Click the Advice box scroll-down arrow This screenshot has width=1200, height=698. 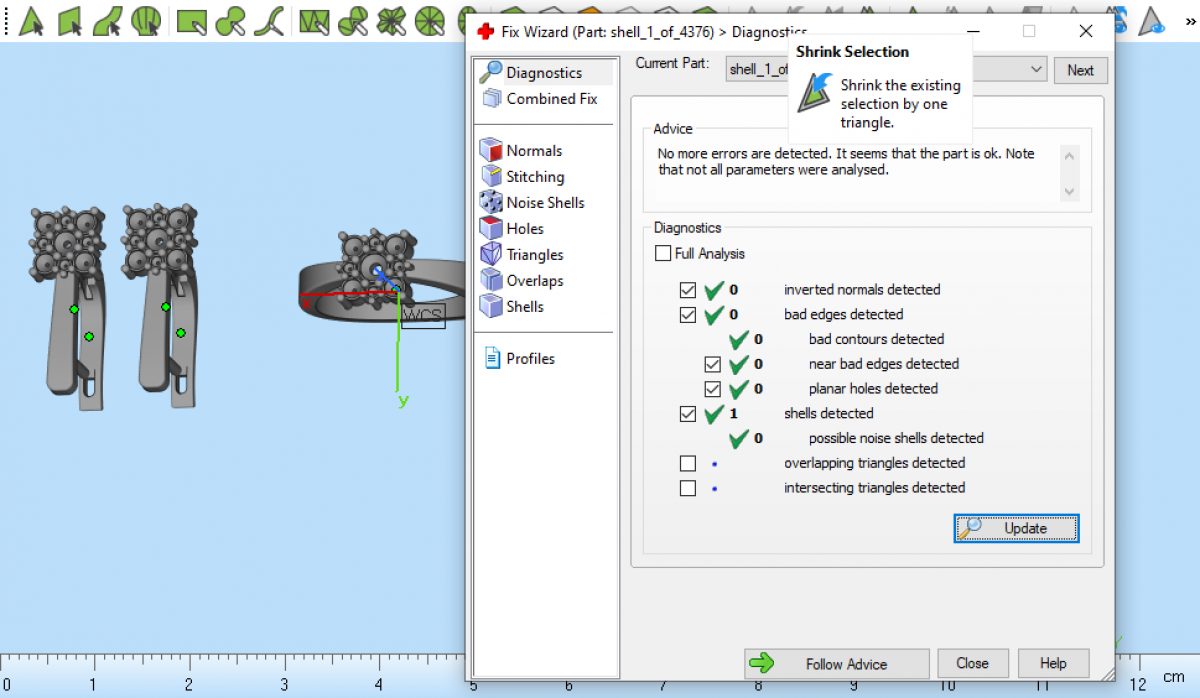click(x=1069, y=191)
